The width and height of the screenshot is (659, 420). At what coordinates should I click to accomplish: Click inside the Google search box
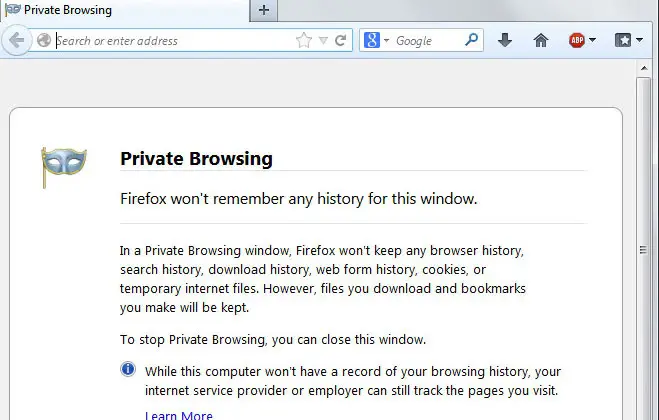point(425,41)
